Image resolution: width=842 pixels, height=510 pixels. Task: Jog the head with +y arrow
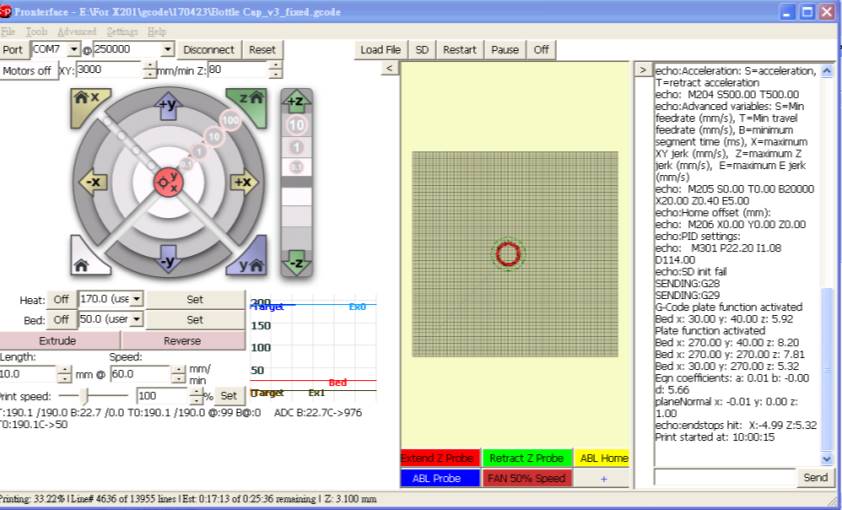coord(168,103)
